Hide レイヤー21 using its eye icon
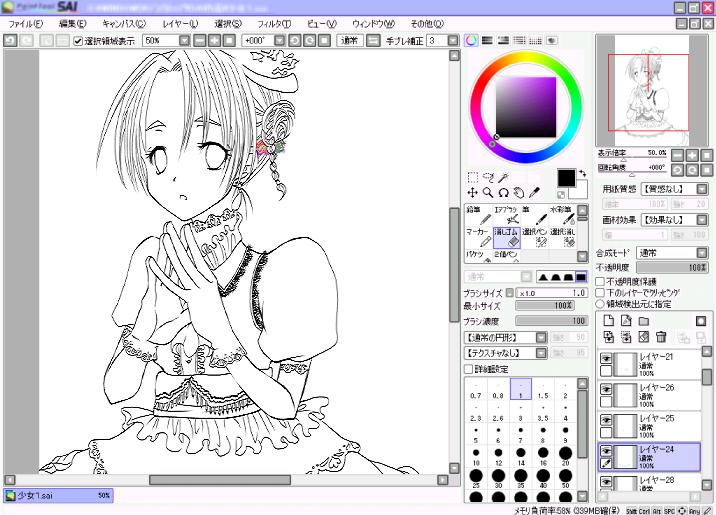 (x=606, y=358)
